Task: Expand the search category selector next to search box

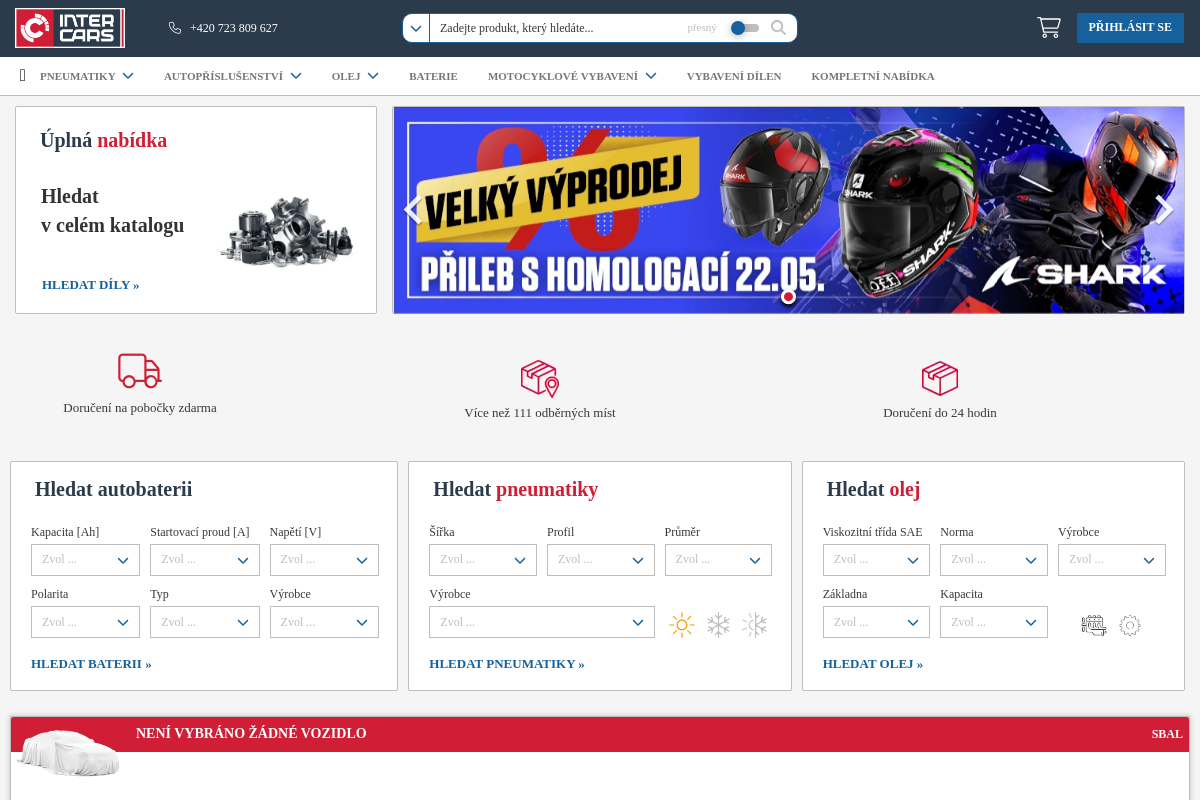Action: (416, 28)
